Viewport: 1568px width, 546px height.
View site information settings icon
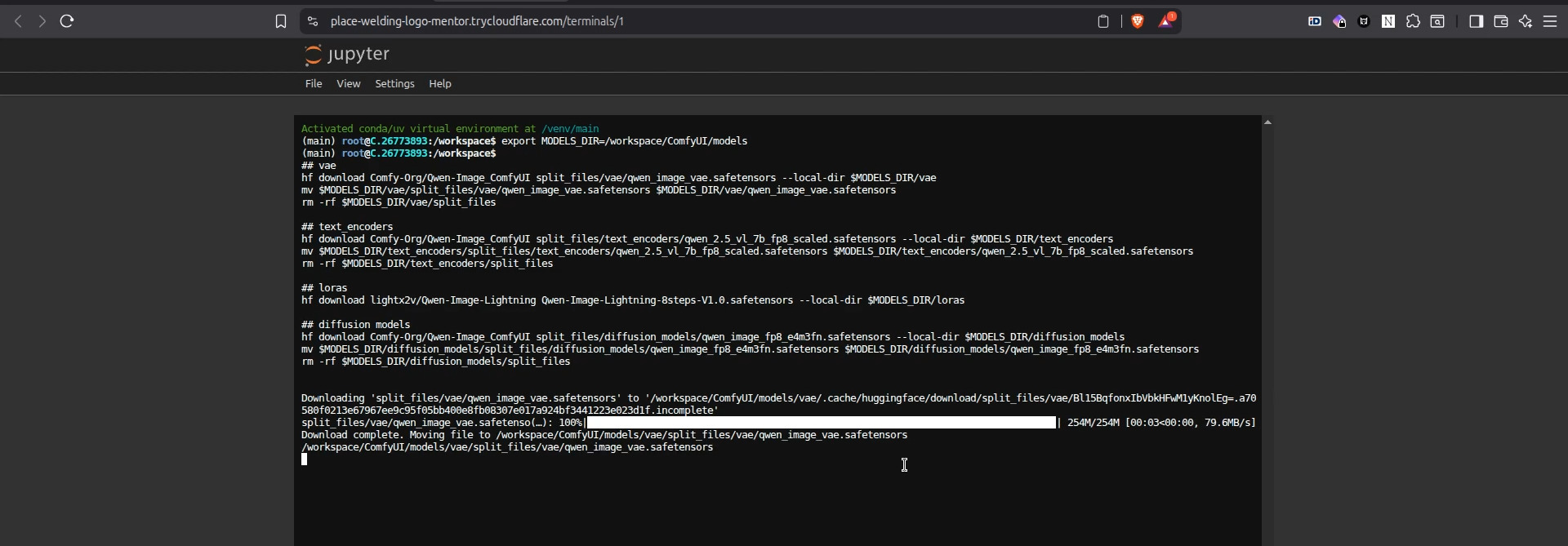pos(313,21)
